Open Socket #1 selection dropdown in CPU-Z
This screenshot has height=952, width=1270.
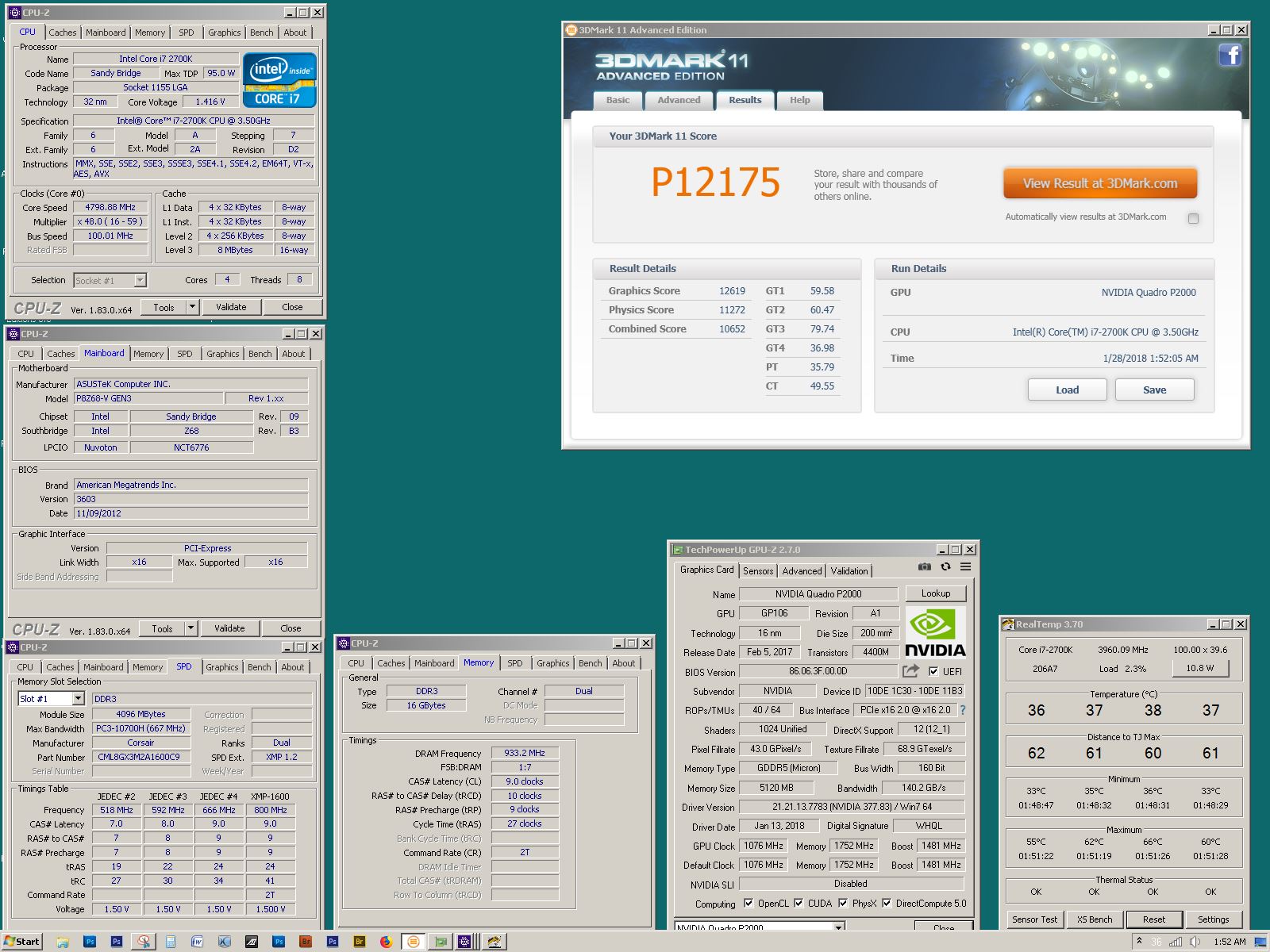140,280
